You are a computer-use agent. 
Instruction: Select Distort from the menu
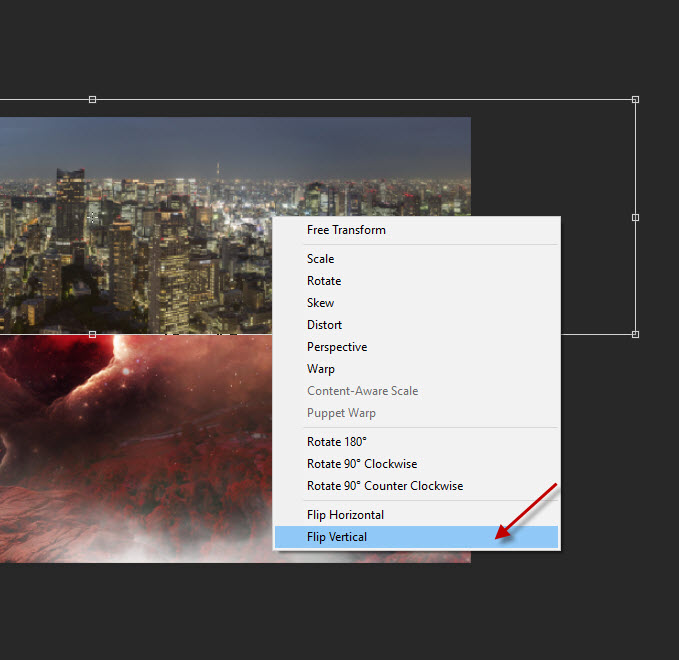(x=324, y=325)
